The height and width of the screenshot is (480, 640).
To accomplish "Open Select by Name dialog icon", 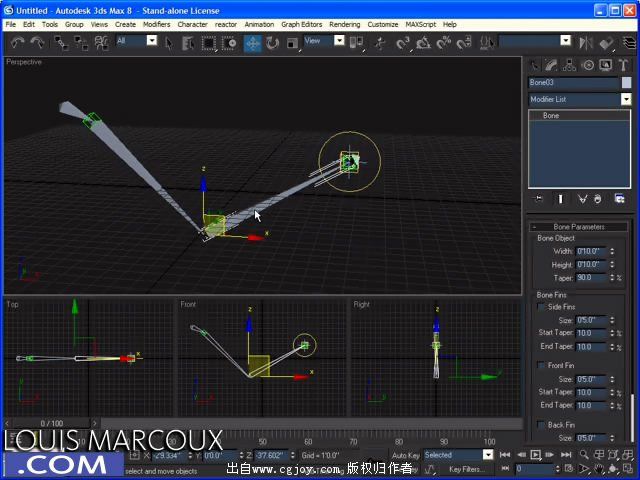I will click(188, 43).
